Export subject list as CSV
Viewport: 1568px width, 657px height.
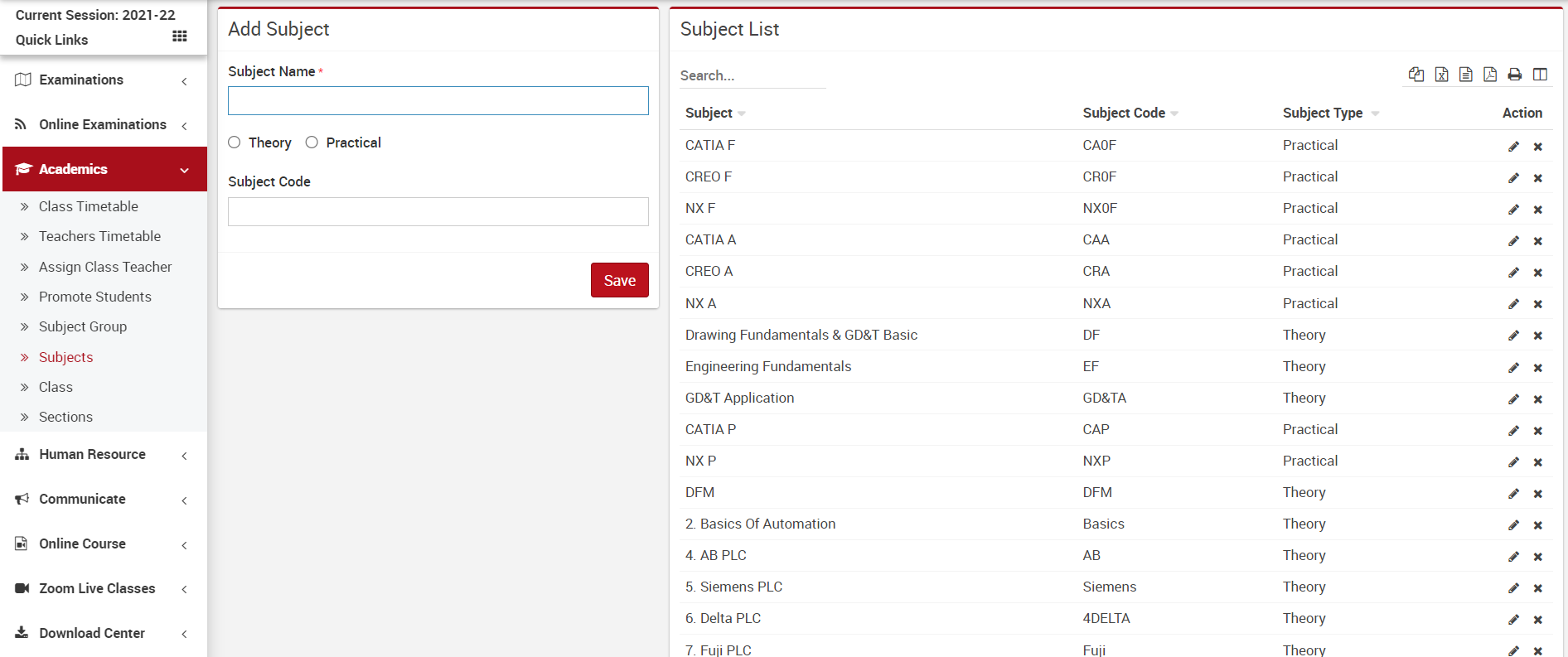[x=1465, y=75]
